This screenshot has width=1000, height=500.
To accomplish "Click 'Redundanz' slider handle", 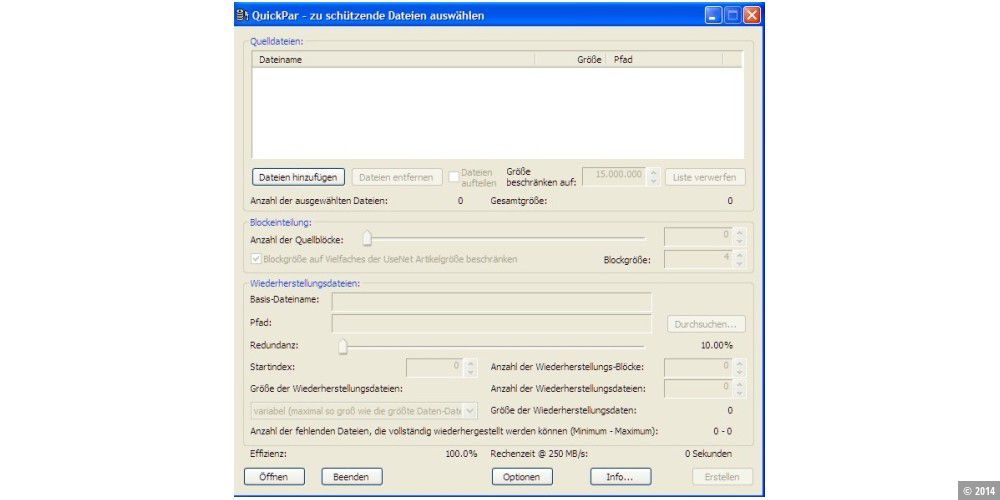I will coord(343,346).
